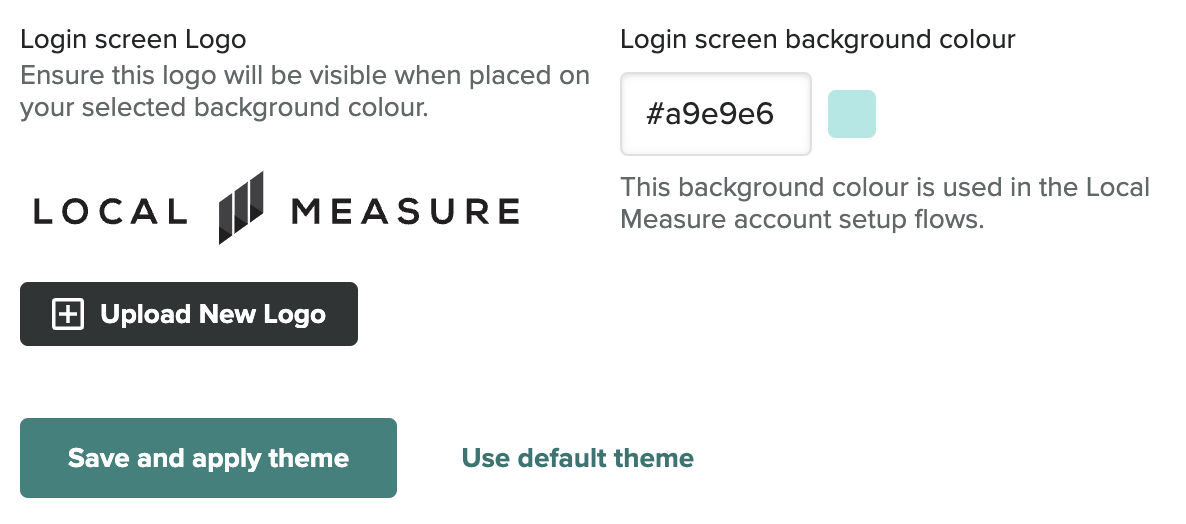Click the 'Ensure this logo will be visible' text
The width and height of the screenshot is (1186, 524).
click(304, 76)
